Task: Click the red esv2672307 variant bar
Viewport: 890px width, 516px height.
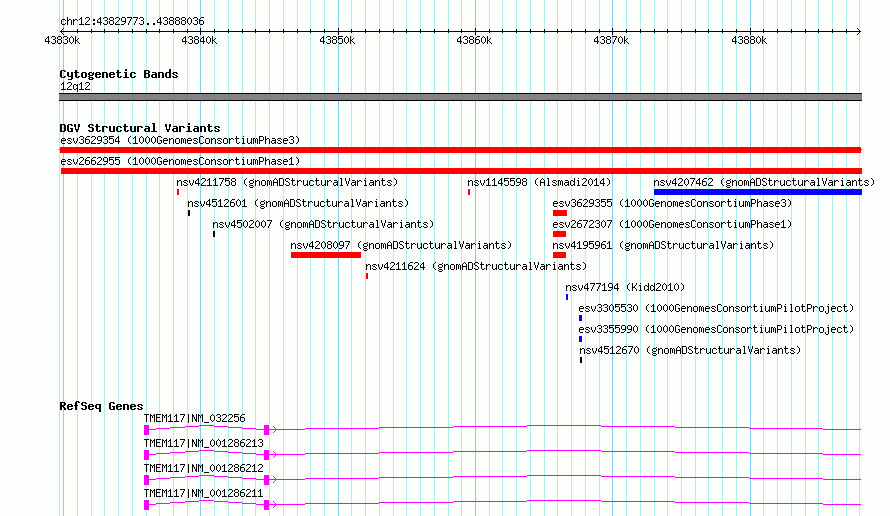Action: pos(559,234)
